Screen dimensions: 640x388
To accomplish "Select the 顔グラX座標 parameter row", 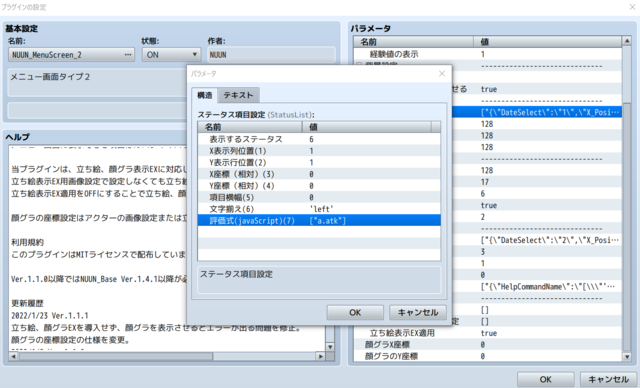I will (488, 345).
